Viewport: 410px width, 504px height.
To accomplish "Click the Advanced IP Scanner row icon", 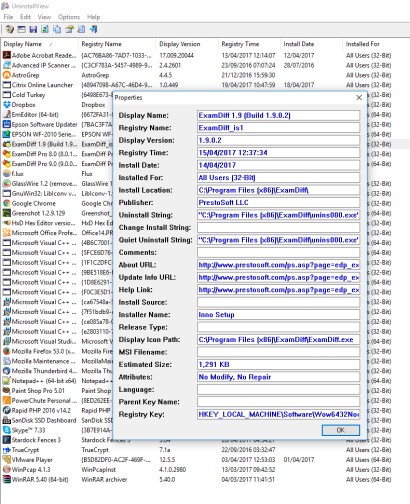I will [x=6, y=65].
